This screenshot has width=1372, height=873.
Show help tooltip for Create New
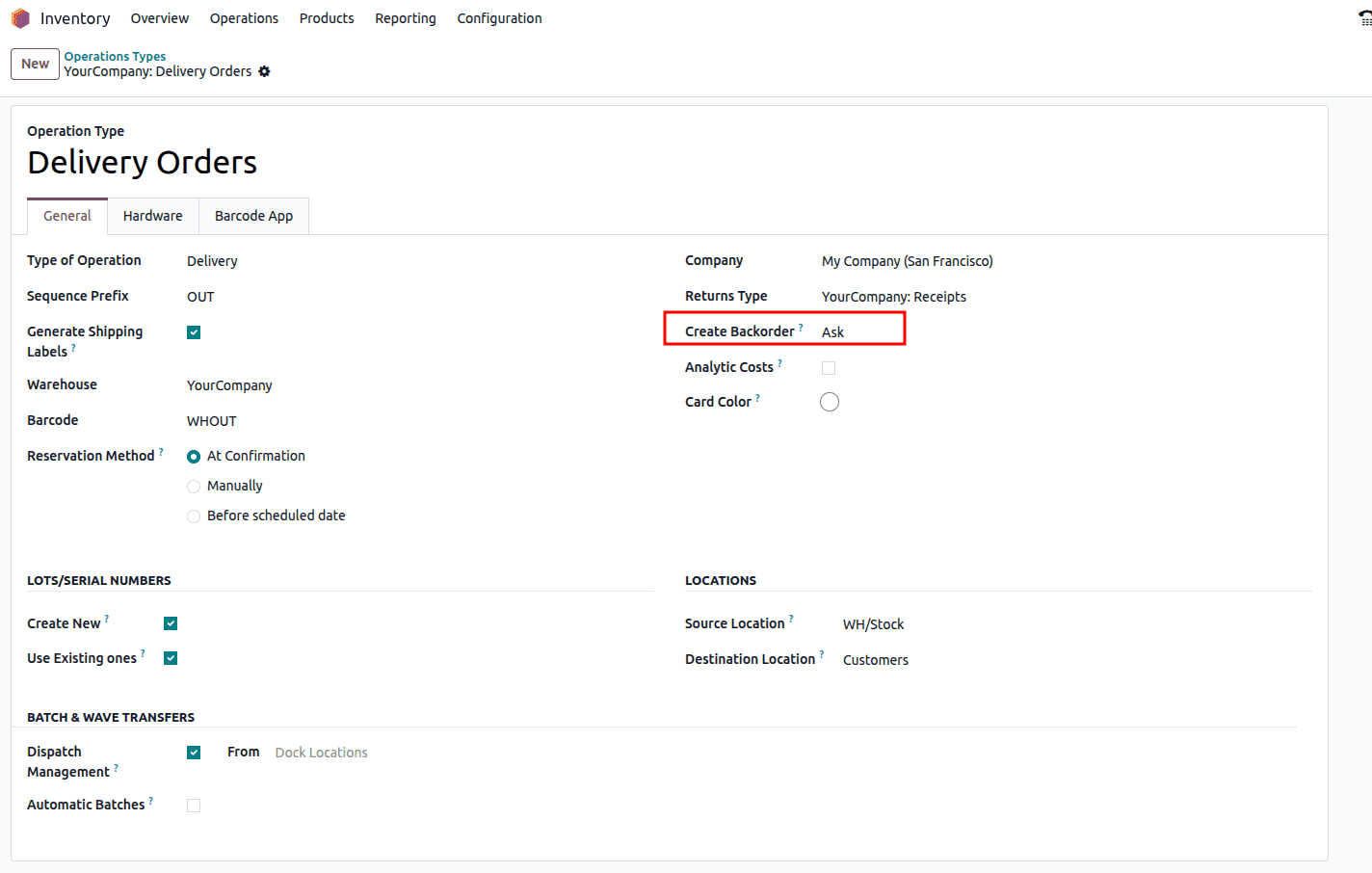[107, 619]
